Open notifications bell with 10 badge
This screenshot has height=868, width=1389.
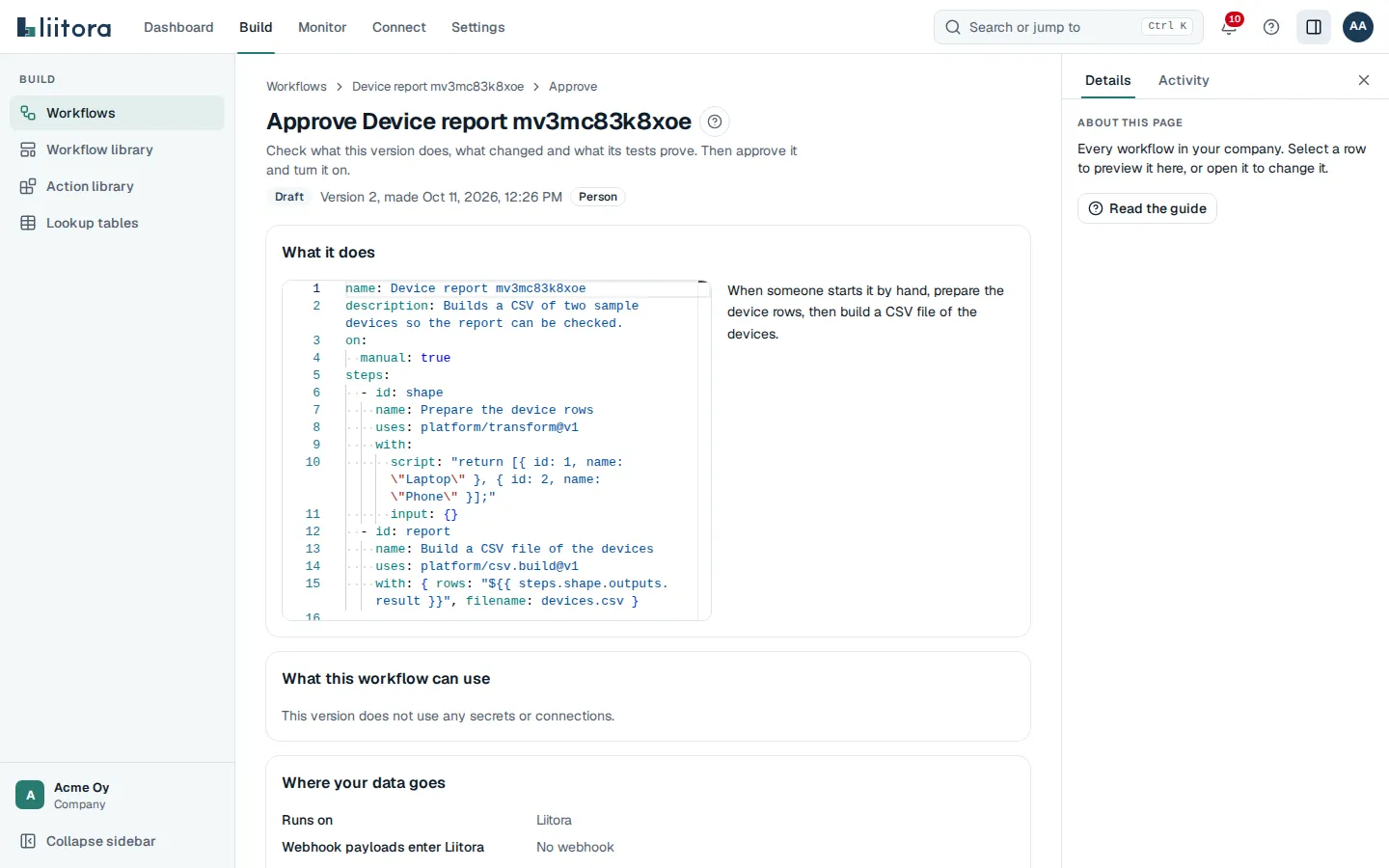tap(1229, 27)
